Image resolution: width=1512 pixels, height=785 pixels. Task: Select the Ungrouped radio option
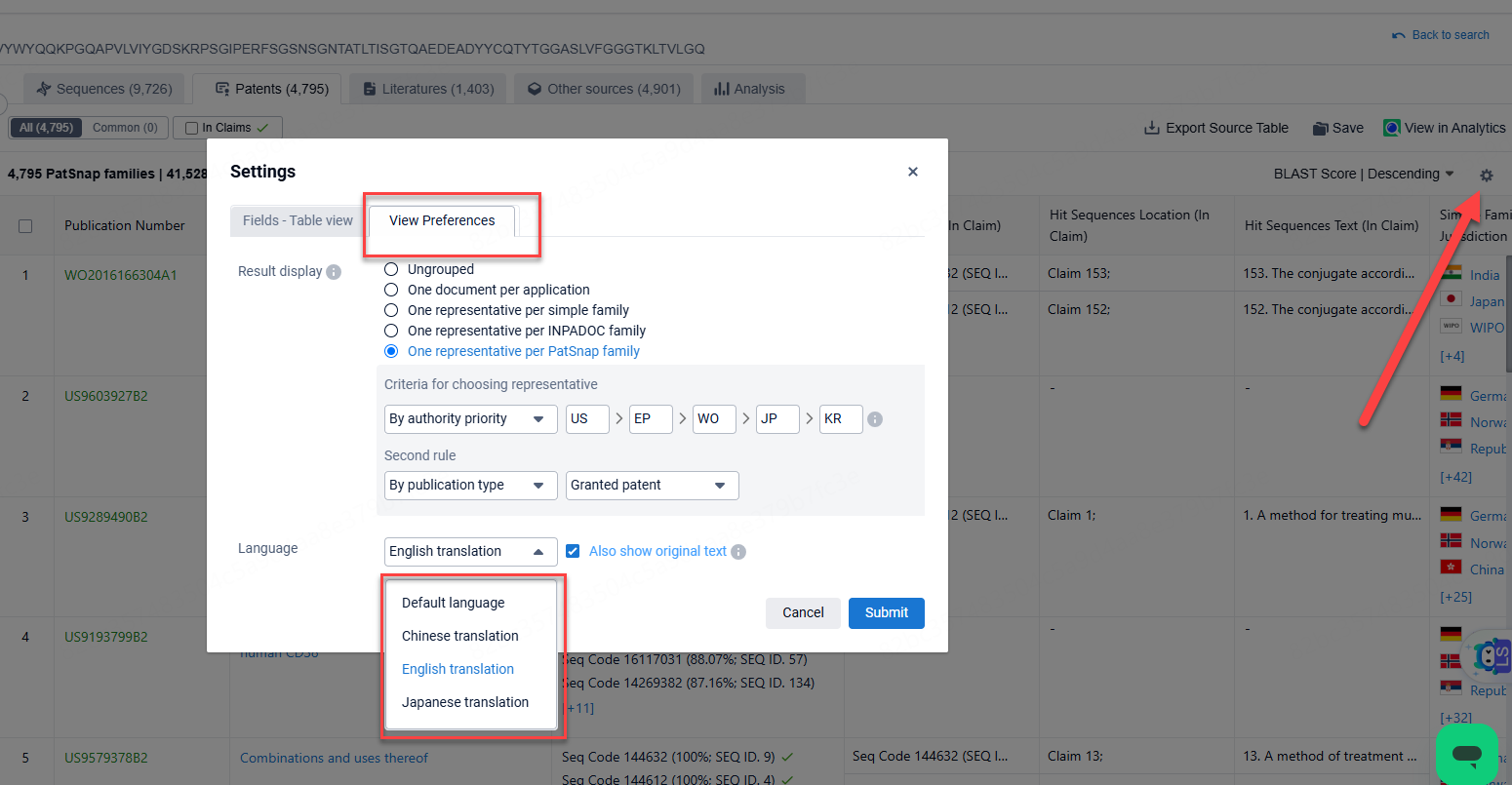pyautogui.click(x=391, y=269)
